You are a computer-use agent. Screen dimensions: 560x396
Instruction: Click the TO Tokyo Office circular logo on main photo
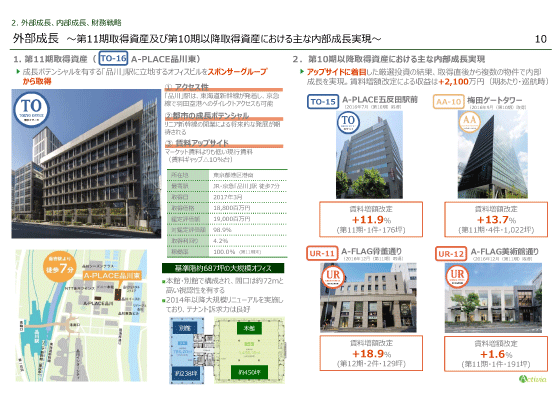pos(31,109)
